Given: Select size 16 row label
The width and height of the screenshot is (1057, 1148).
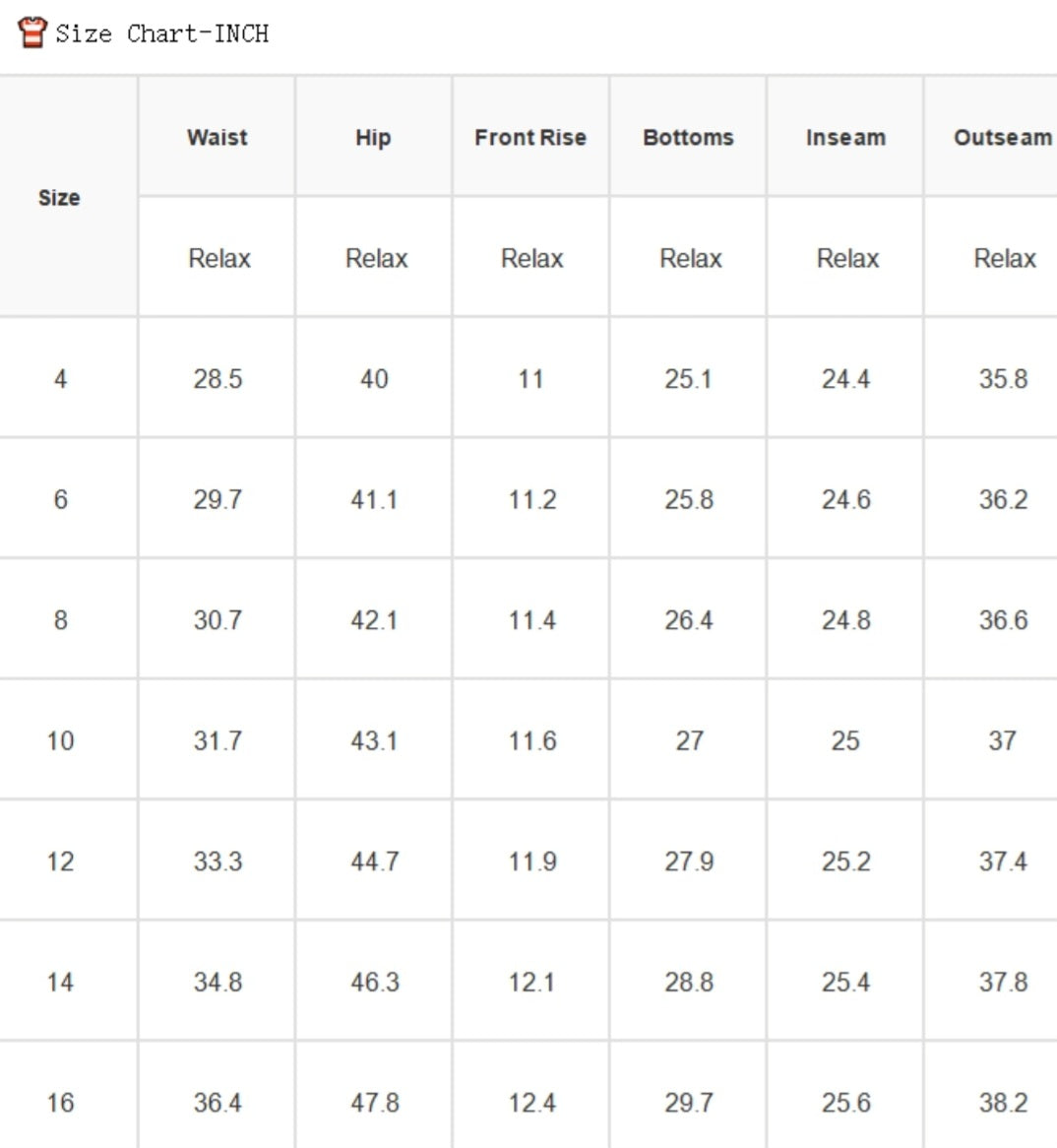Looking at the screenshot, I should [60, 1103].
